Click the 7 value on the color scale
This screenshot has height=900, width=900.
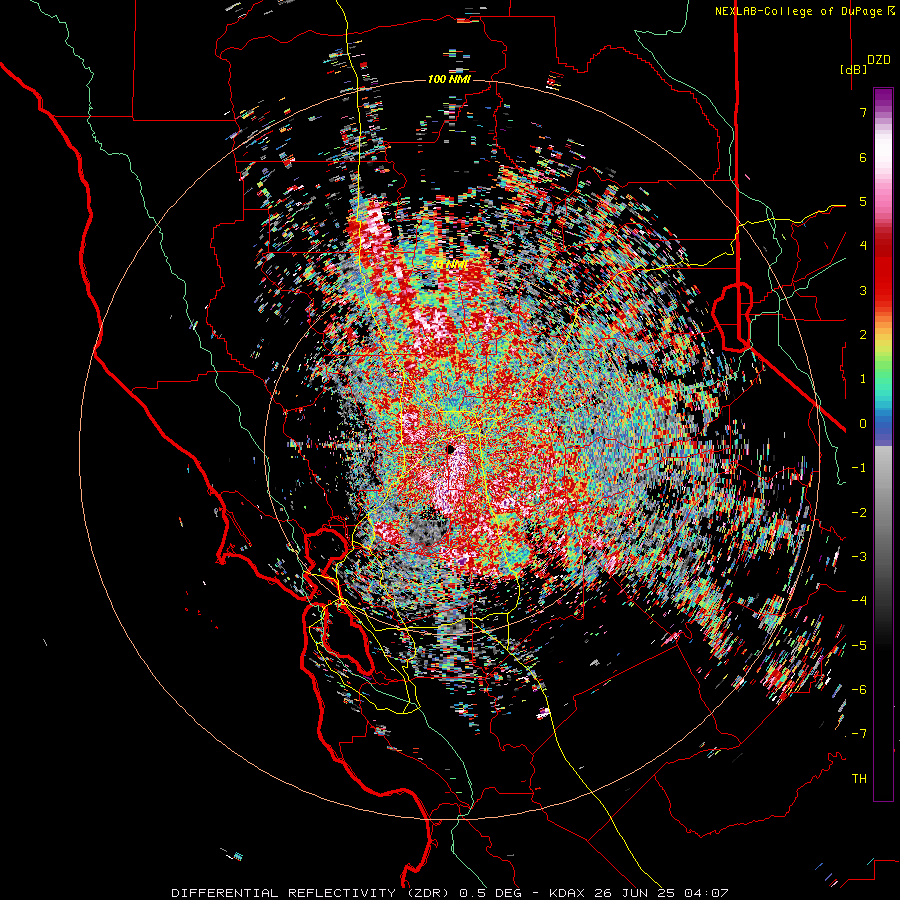tap(863, 112)
